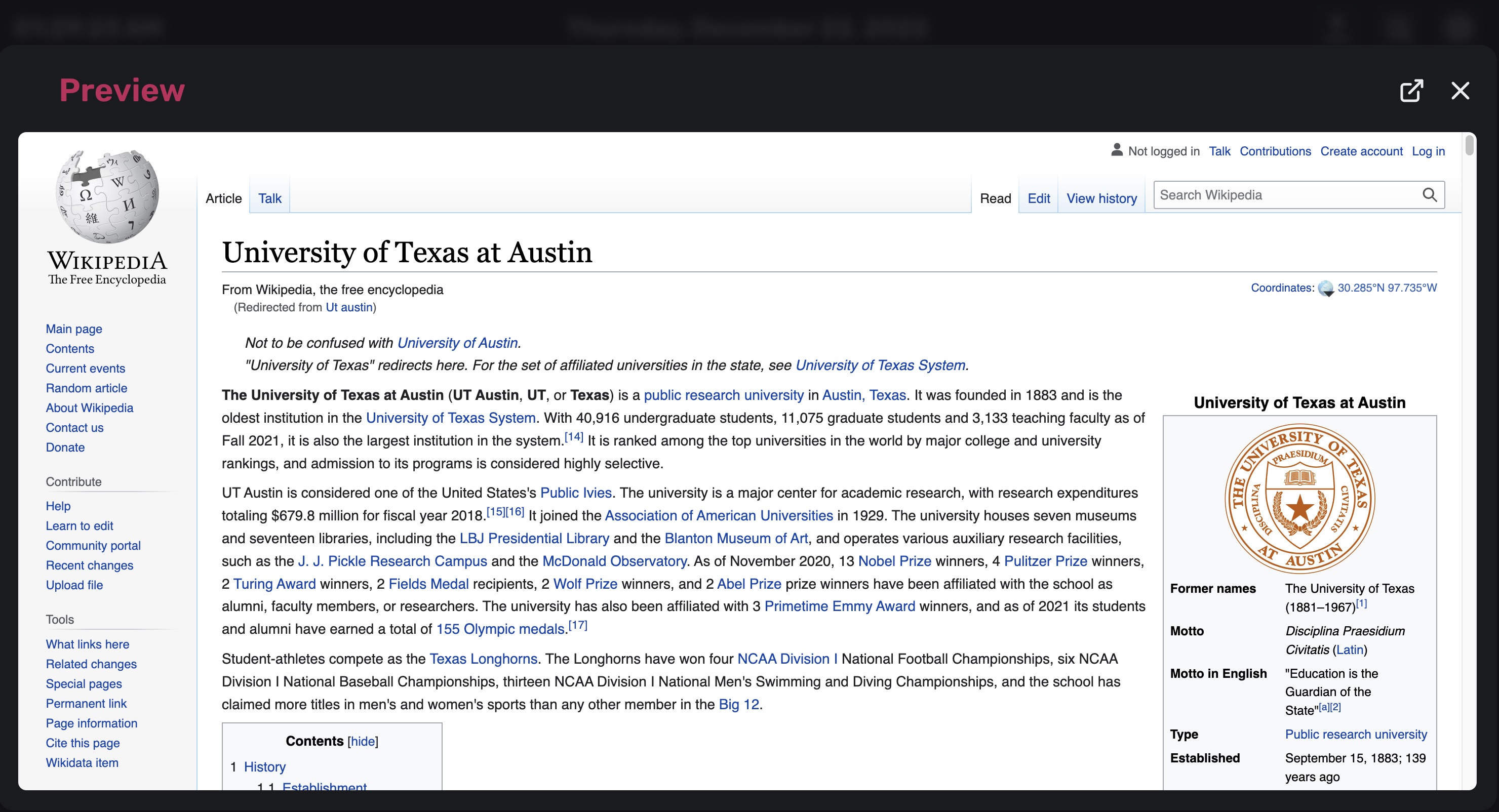Open Community portal link

93,546
